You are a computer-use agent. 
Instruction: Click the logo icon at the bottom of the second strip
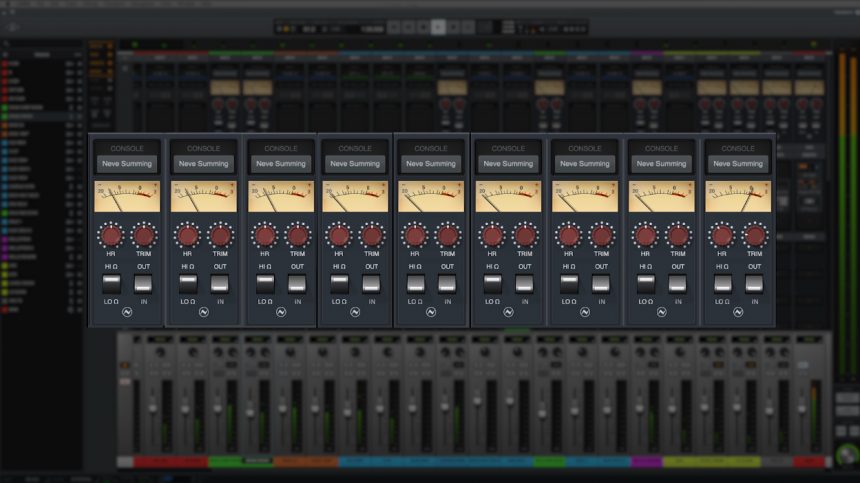[204, 312]
